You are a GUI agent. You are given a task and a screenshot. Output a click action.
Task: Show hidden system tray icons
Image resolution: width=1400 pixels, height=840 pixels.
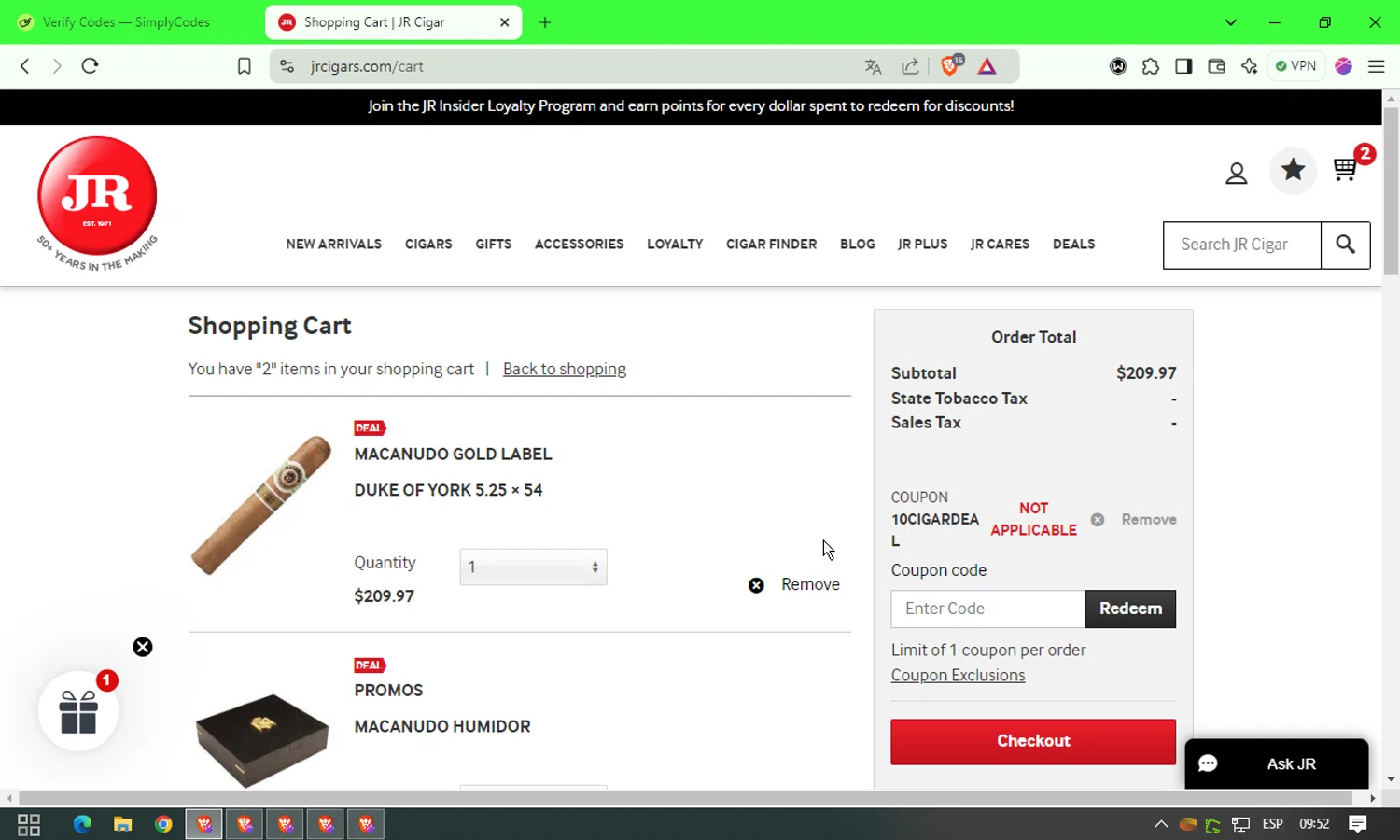(1161, 824)
